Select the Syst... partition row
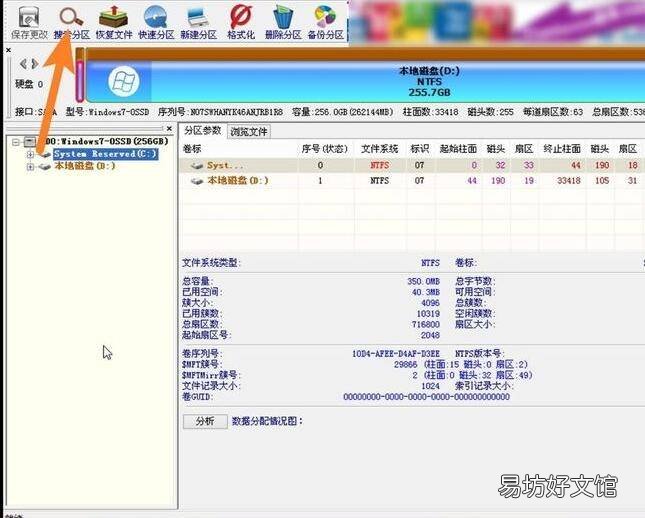This screenshot has height=518, width=645. 411,165
